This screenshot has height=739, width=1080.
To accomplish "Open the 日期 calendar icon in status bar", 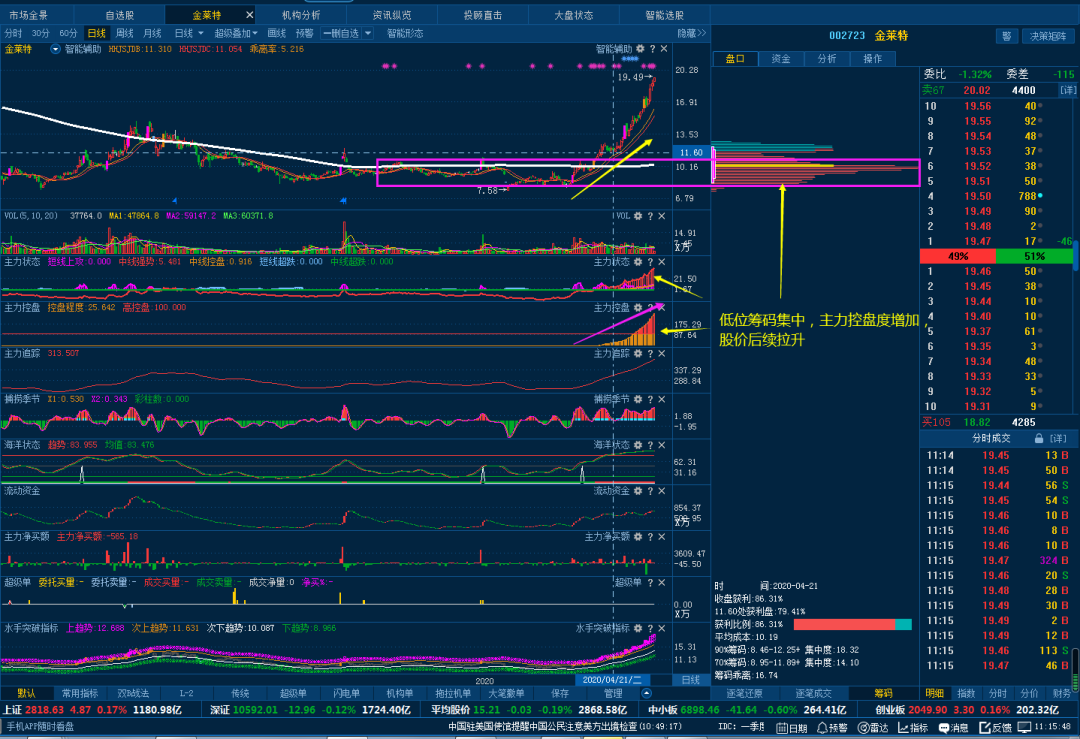I will click(782, 727).
